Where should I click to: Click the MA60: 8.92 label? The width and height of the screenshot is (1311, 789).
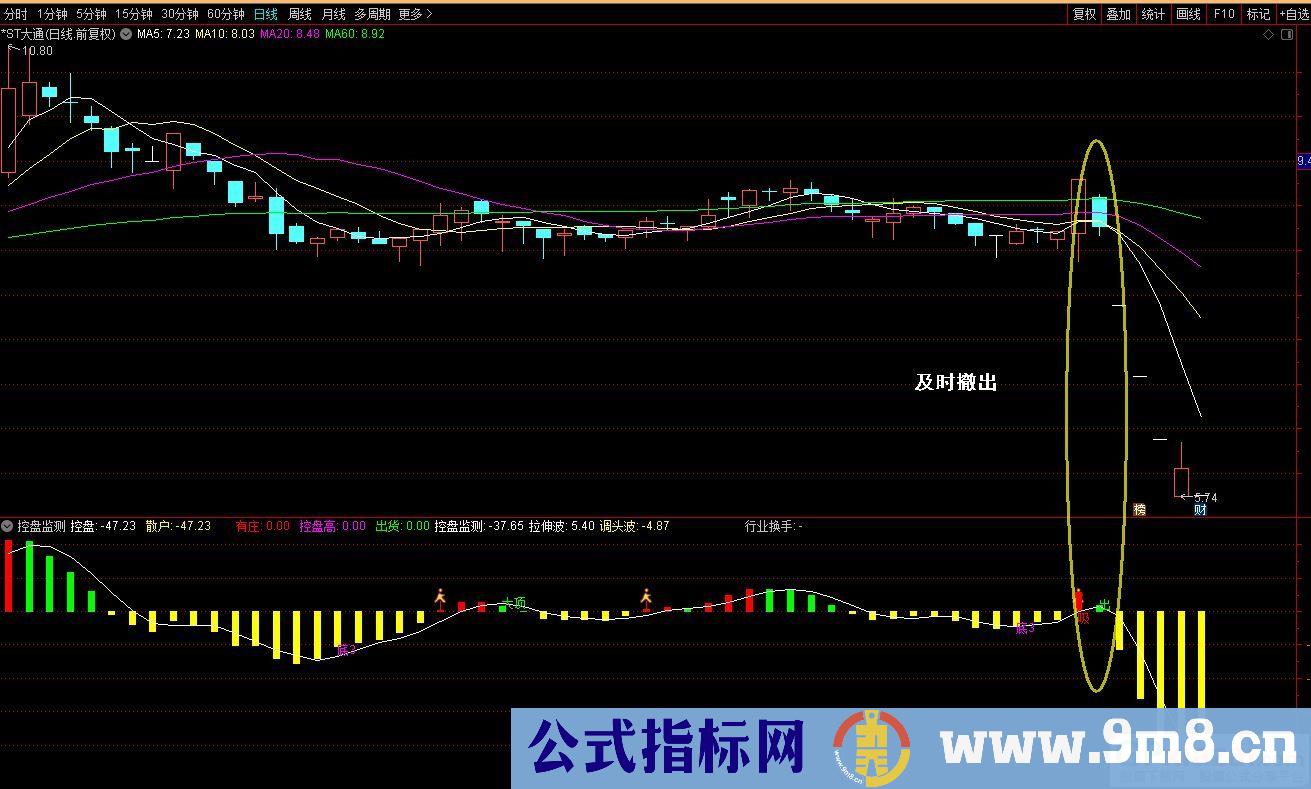(x=355, y=34)
